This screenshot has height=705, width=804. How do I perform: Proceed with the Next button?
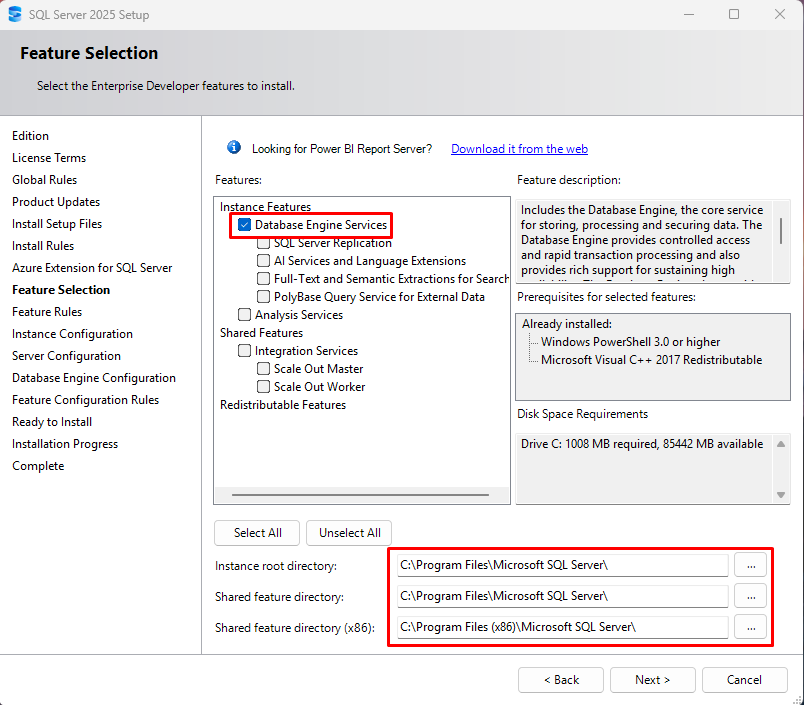point(653,680)
